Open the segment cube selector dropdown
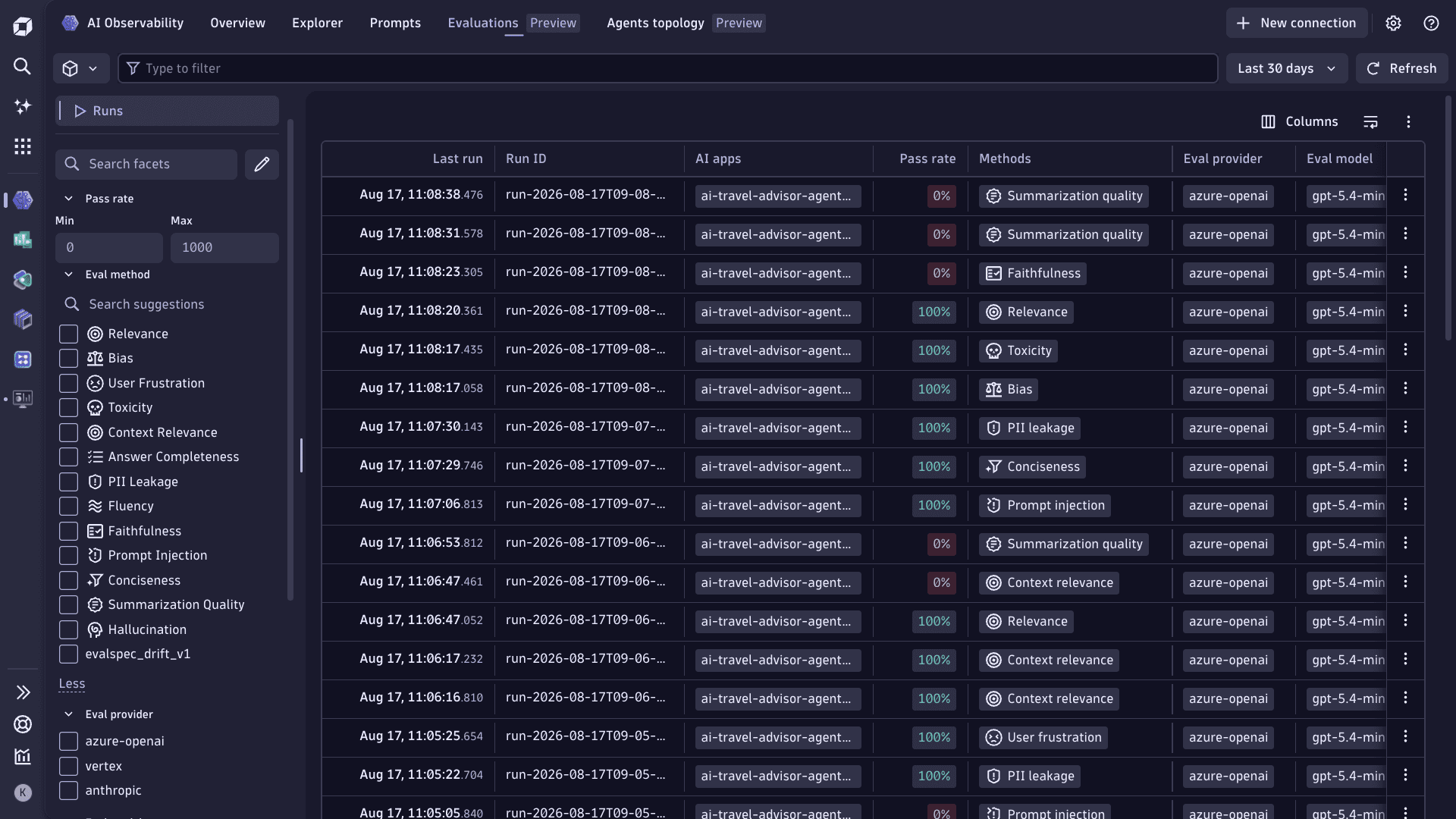Screen dimensions: 1456x819 [81, 68]
